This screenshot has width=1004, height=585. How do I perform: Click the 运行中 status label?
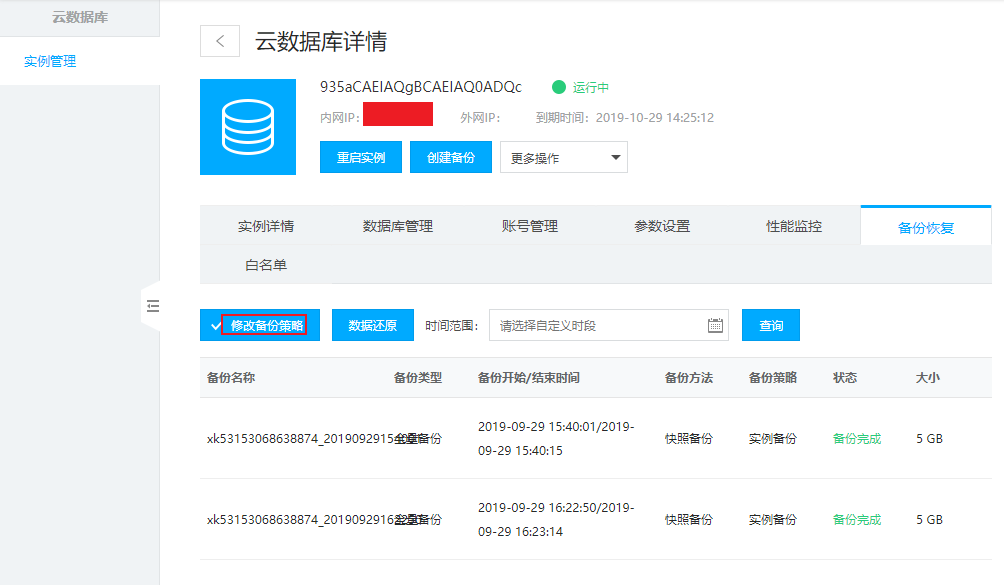tap(590, 87)
